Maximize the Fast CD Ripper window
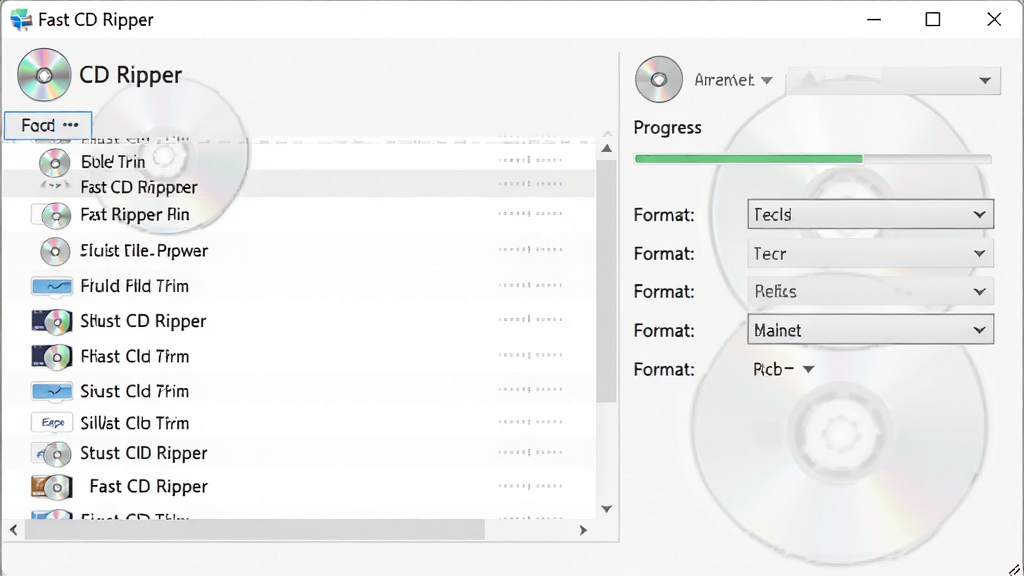The height and width of the screenshot is (576, 1024). (933, 20)
